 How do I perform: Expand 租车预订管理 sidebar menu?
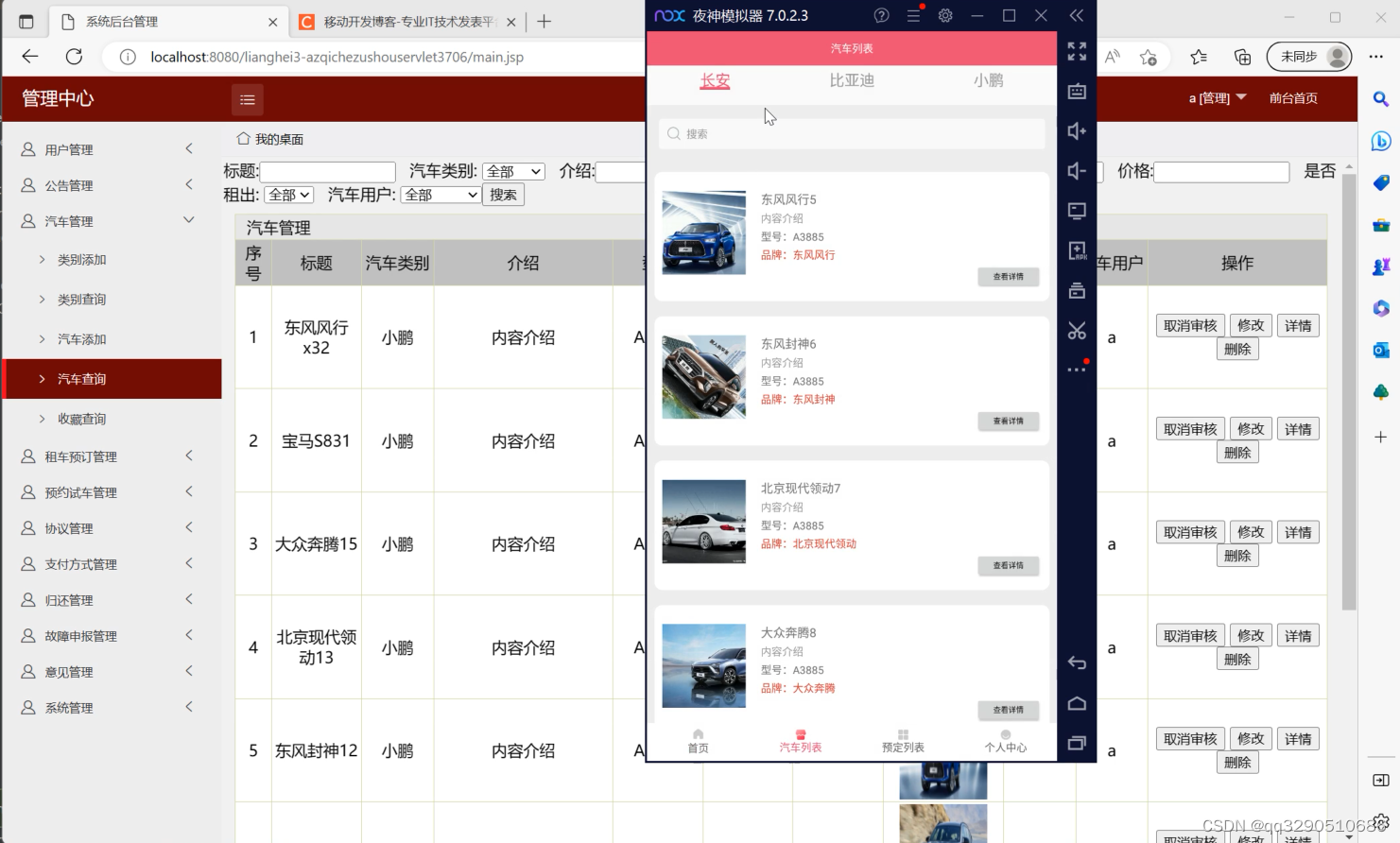click(112, 456)
